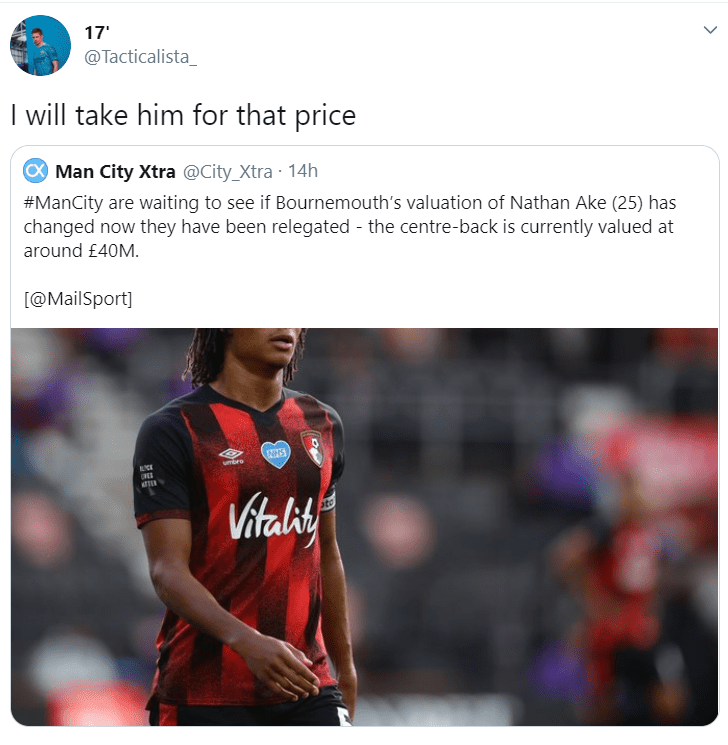Open the #ManCity hashtag
This screenshot has width=728, height=745.
[x=63, y=203]
